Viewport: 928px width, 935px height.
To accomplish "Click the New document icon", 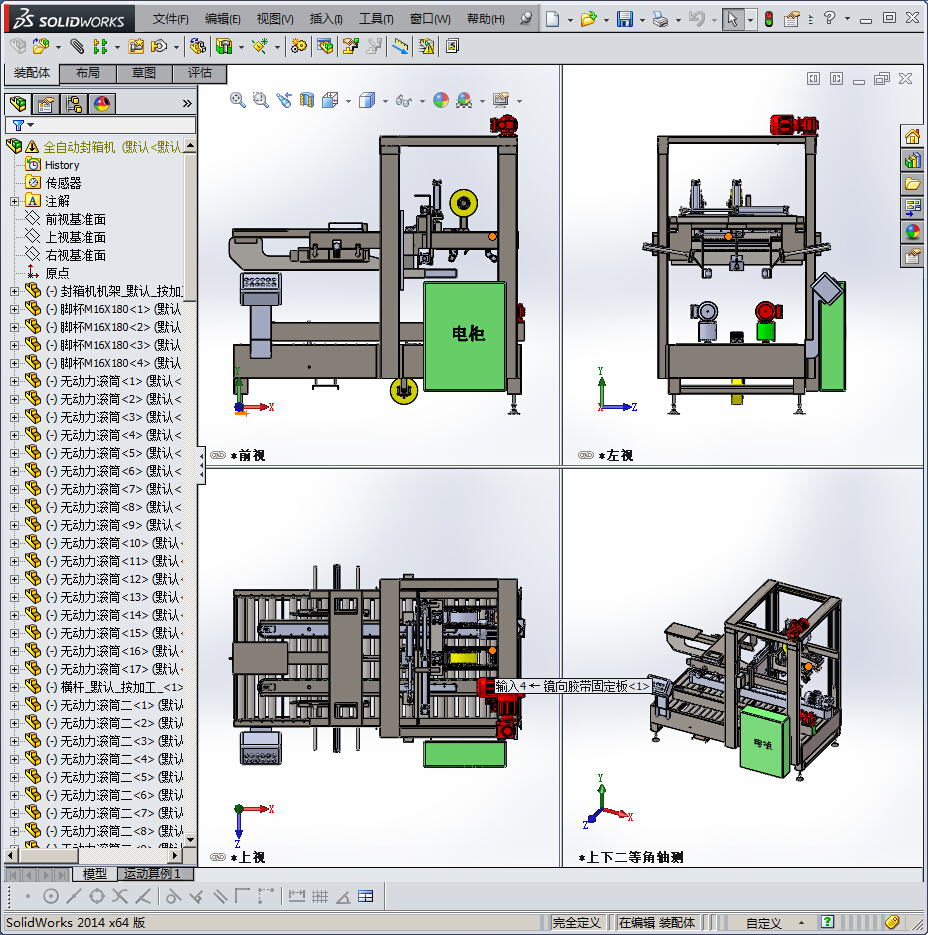I will (552, 19).
